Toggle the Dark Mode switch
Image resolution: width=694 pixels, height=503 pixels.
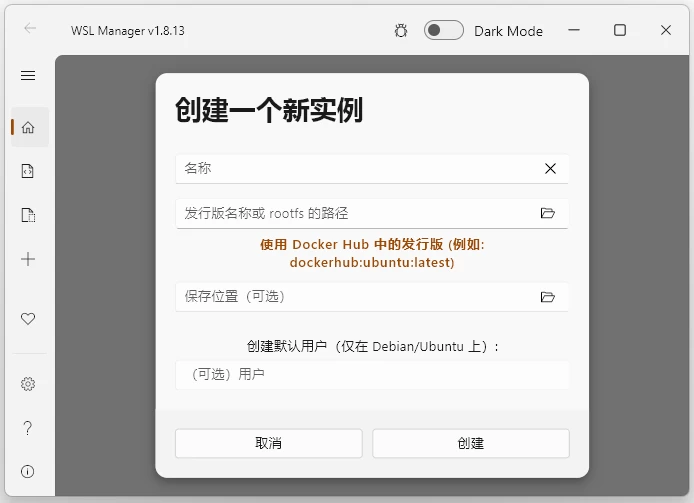(x=443, y=30)
